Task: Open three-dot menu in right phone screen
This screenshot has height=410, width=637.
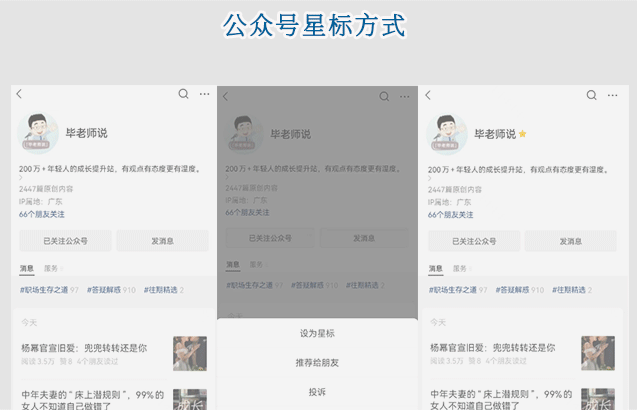Action: tap(613, 95)
